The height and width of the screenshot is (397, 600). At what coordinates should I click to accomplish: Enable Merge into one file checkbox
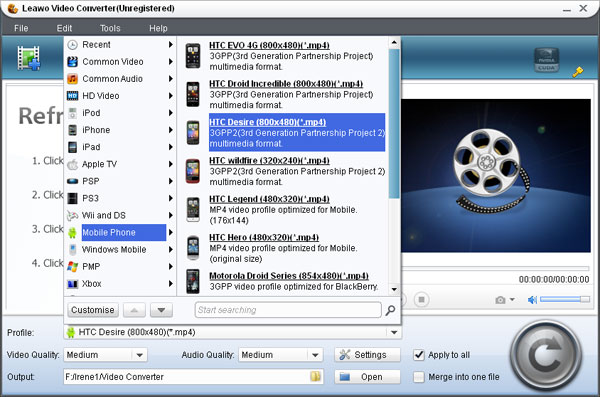[419, 377]
